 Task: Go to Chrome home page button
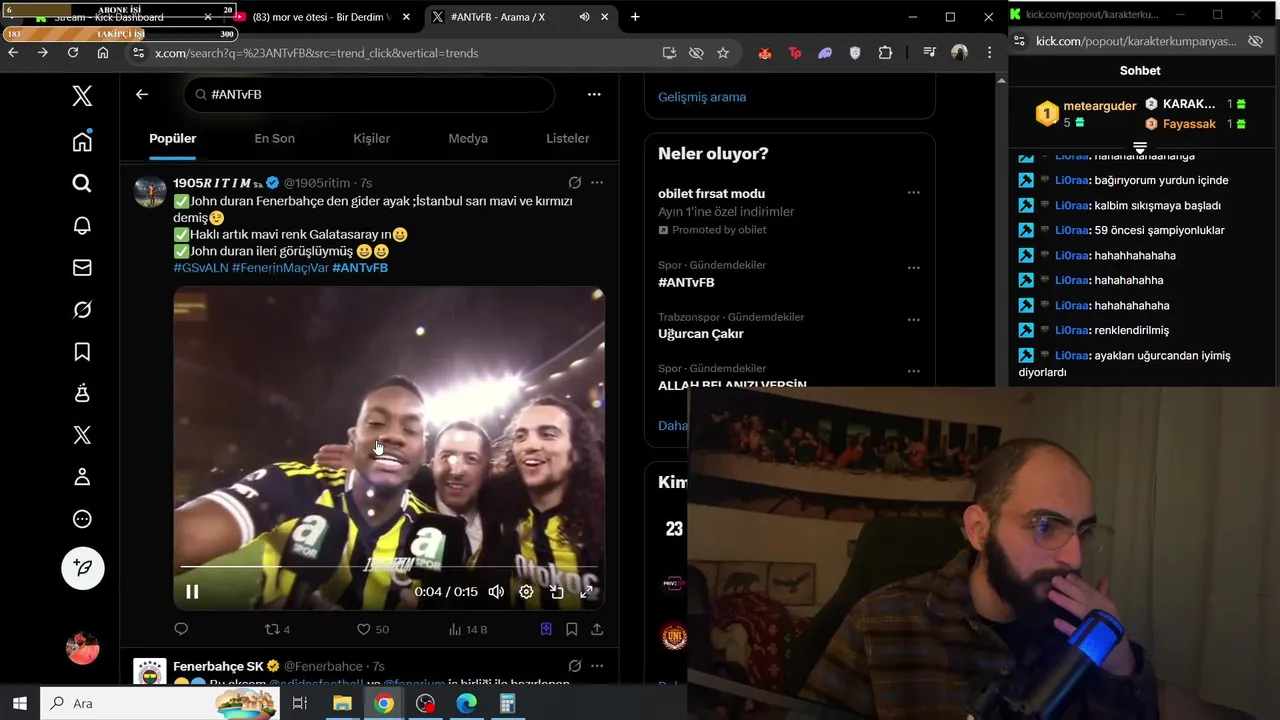click(103, 53)
